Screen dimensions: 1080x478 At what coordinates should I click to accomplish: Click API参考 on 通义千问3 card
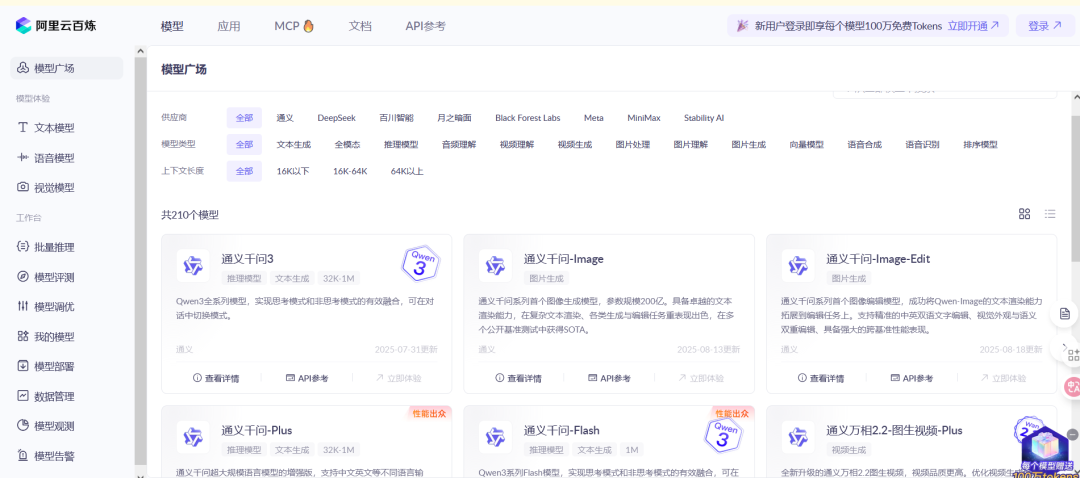coord(307,378)
